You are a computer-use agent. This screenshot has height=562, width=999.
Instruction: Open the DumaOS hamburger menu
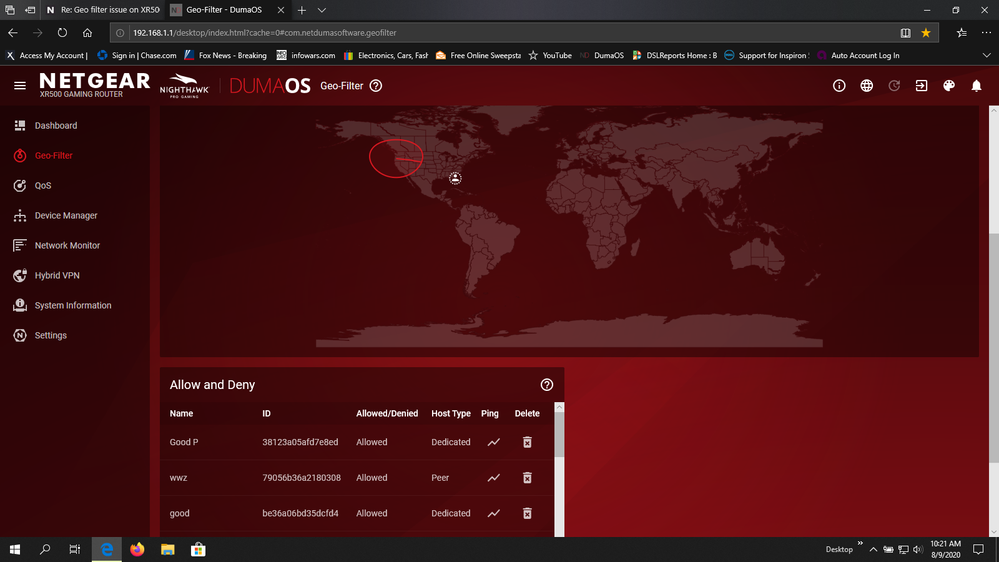click(20, 85)
